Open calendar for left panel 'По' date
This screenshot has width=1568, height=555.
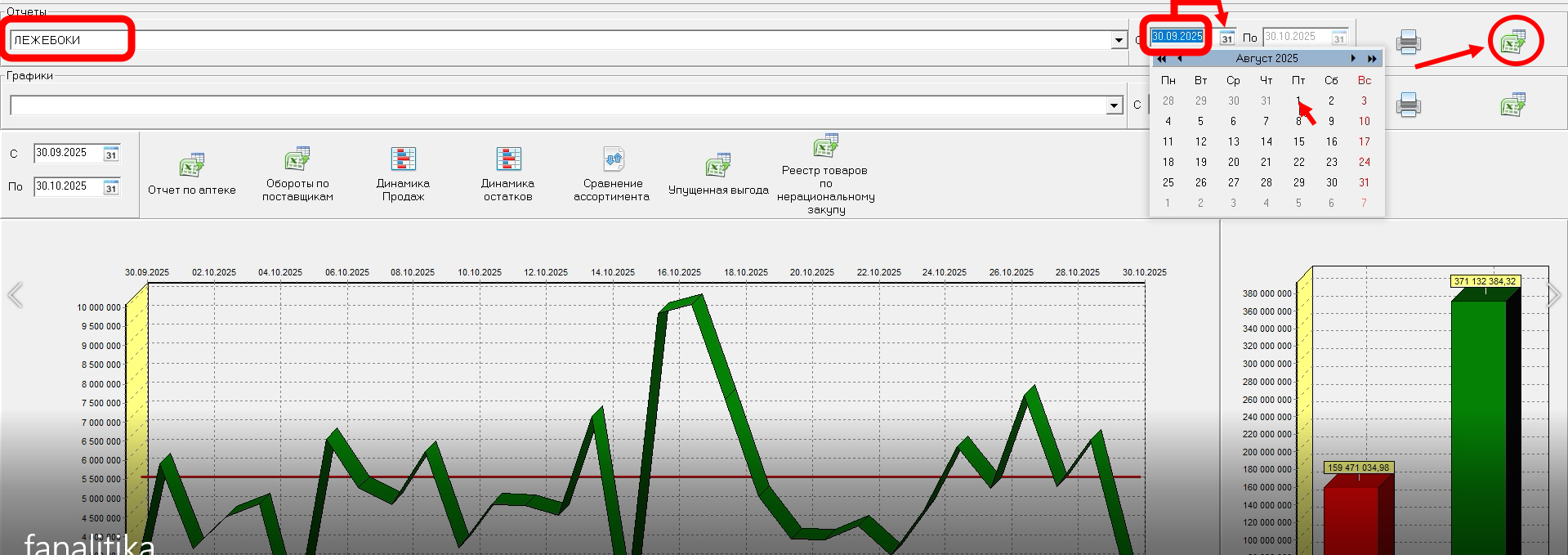tap(111, 188)
